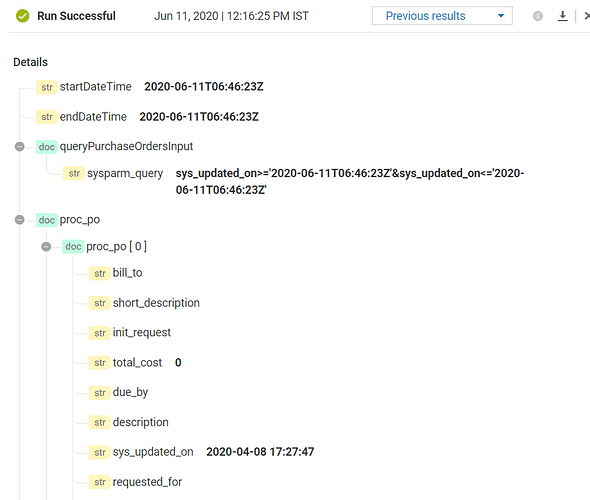Open the Previous results dropdown
590x500 pixels.
[442, 16]
